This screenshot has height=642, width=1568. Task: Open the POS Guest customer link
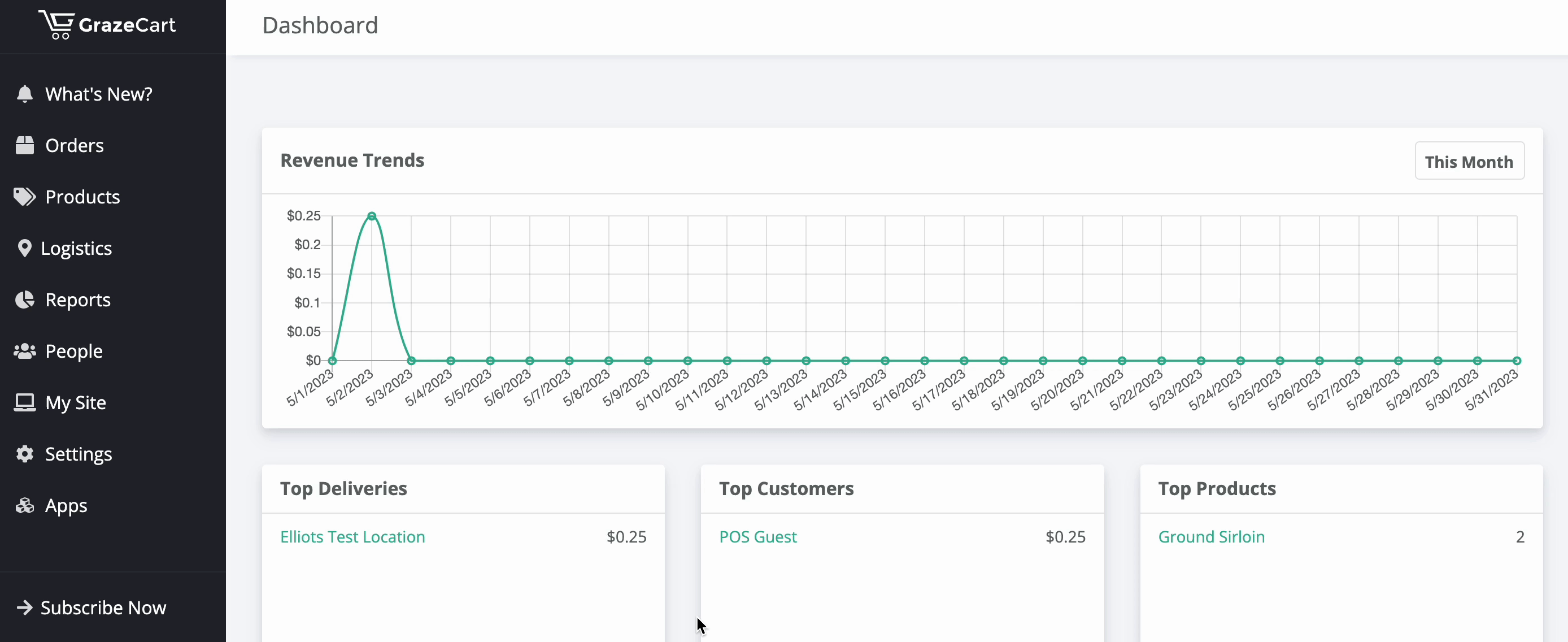(758, 537)
